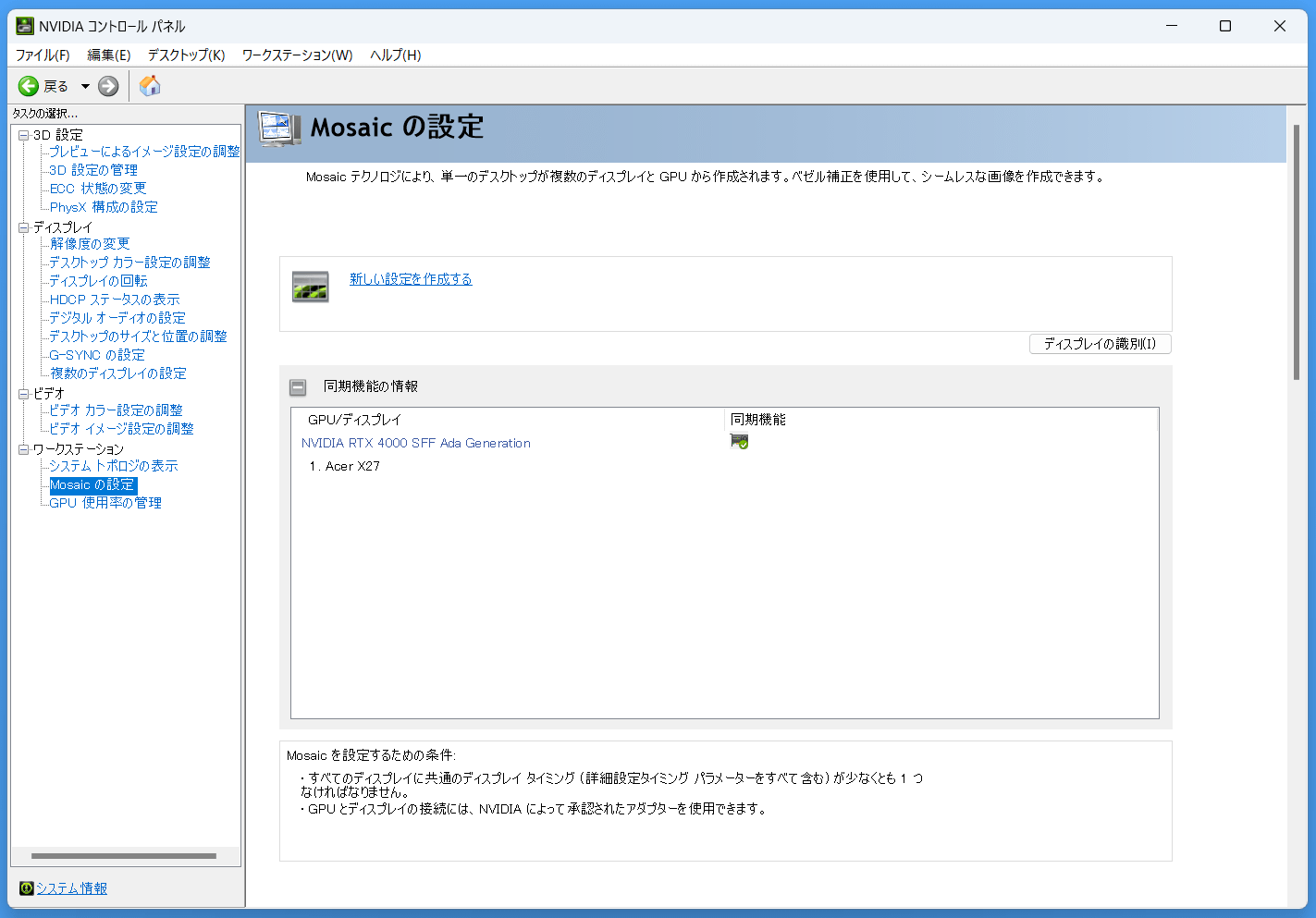Select システム トポロジの表示
1316x918 pixels.
[114, 466]
